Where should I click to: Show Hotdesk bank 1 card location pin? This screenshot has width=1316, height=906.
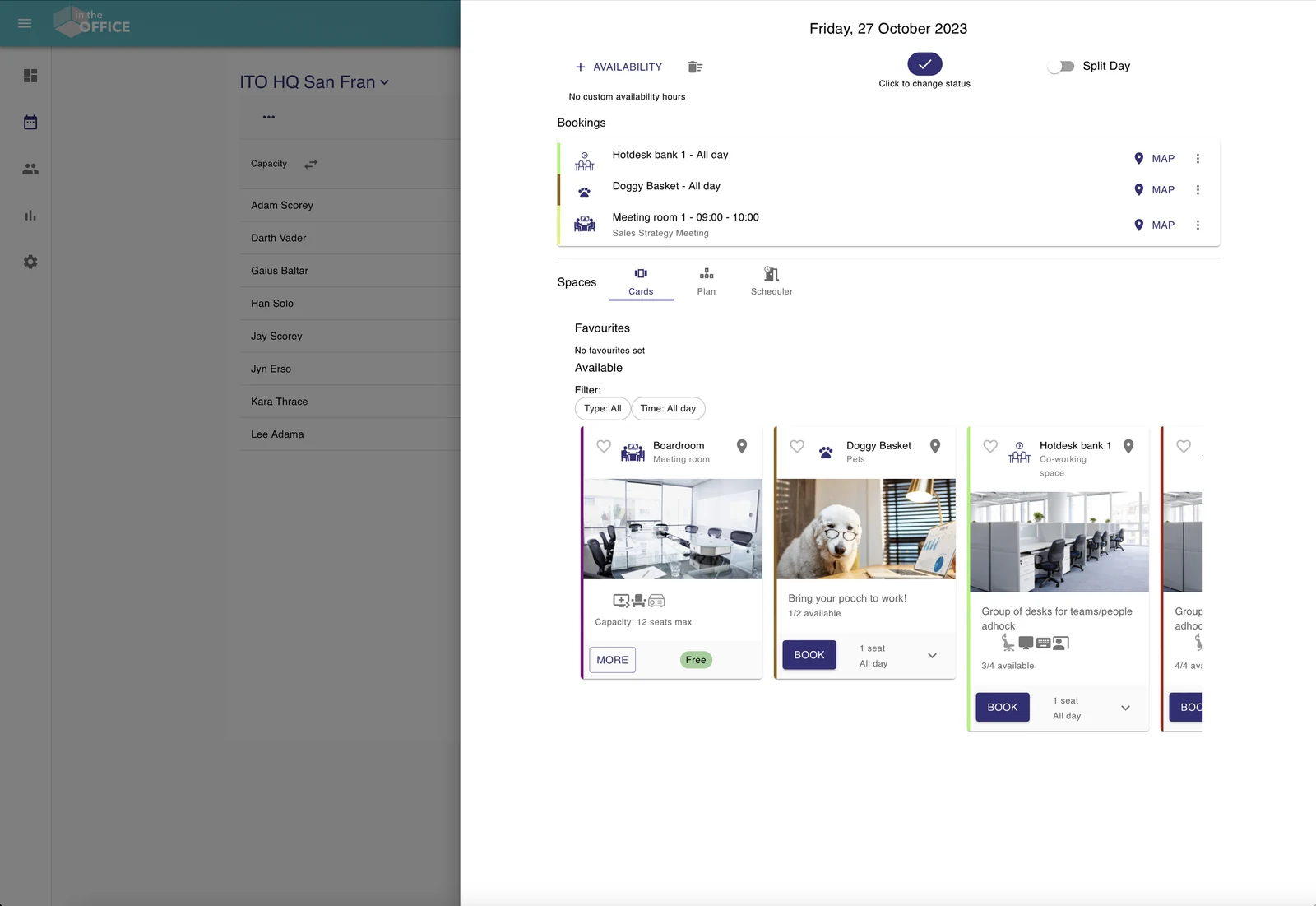pyautogui.click(x=1128, y=446)
